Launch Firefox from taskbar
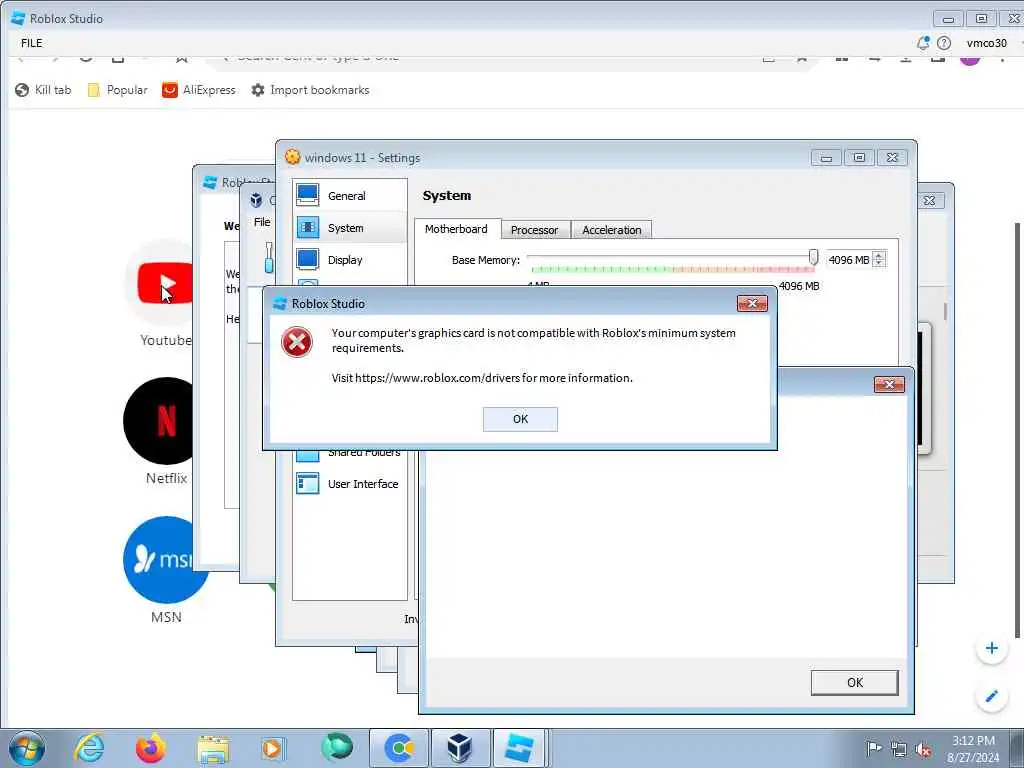 point(151,748)
